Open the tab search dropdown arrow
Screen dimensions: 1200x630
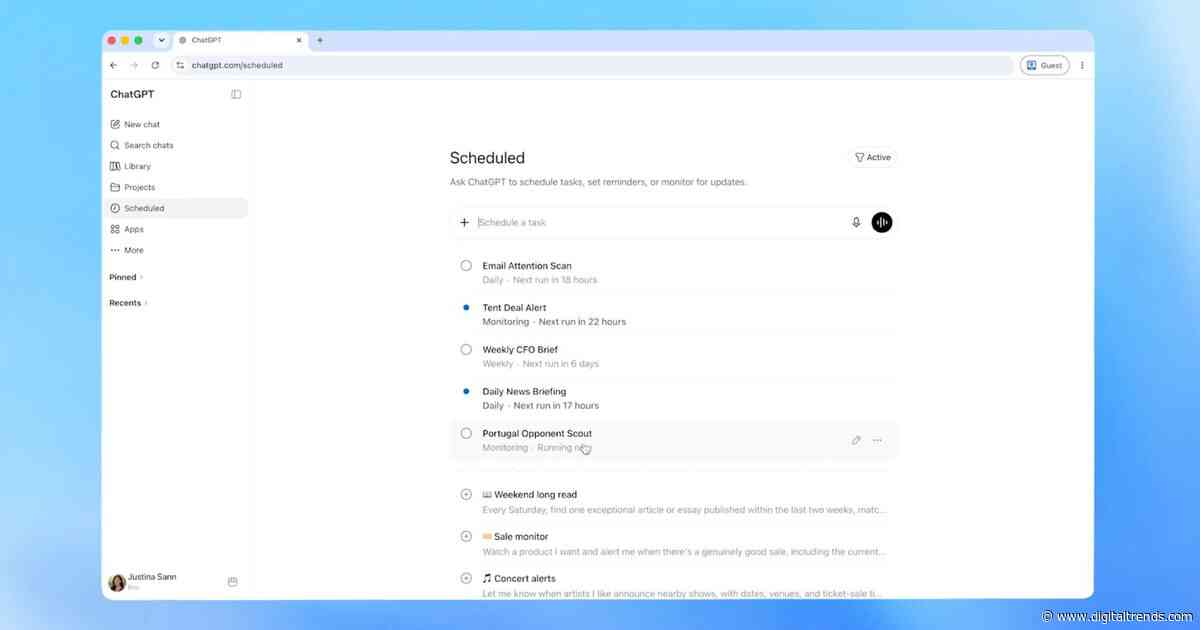tap(162, 40)
